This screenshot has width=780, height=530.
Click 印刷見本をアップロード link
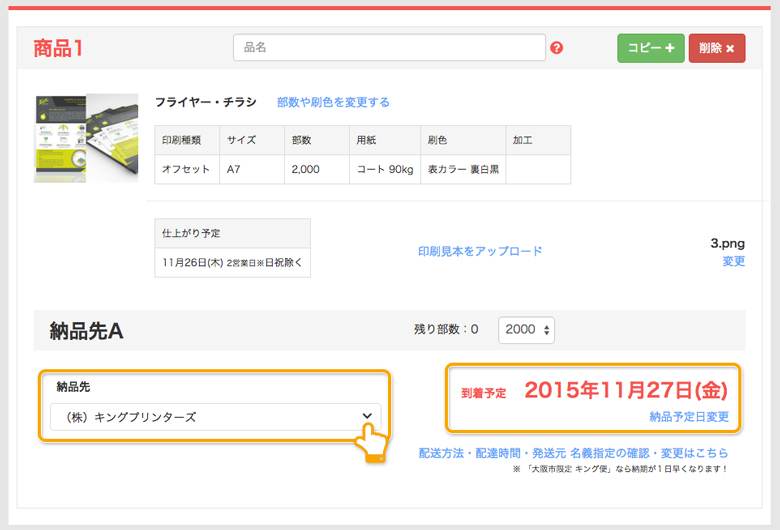480,251
